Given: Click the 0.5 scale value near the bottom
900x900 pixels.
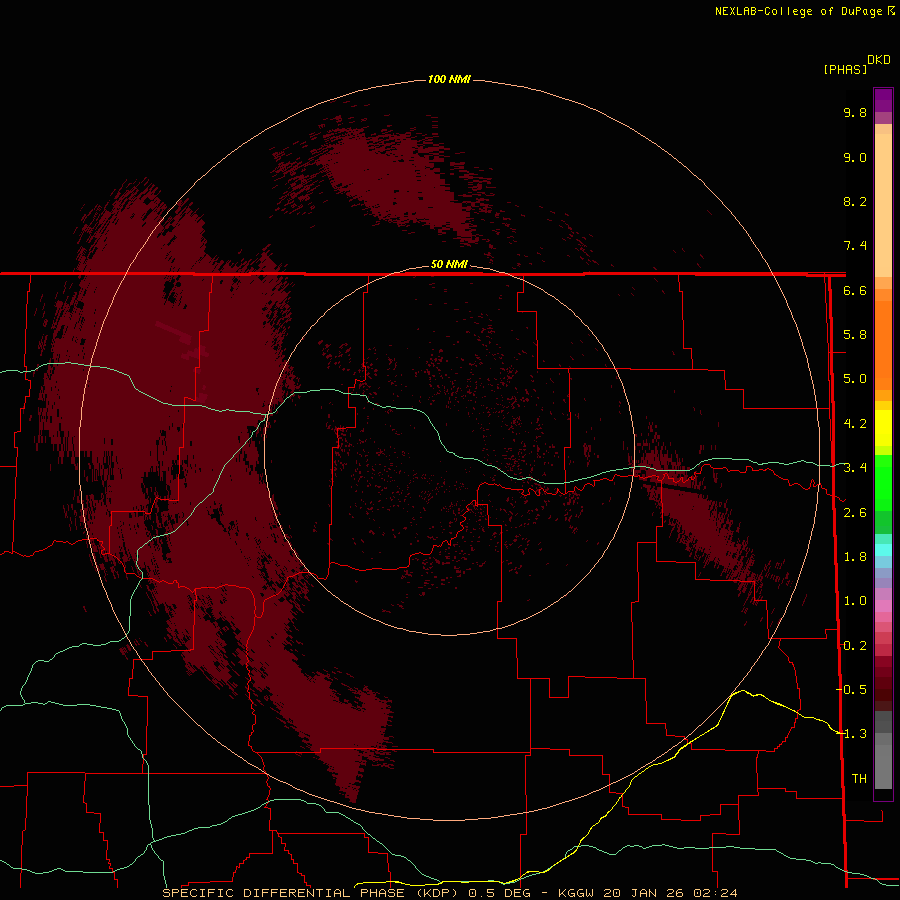Looking at the screenshot, I should [x=855, y=689].
